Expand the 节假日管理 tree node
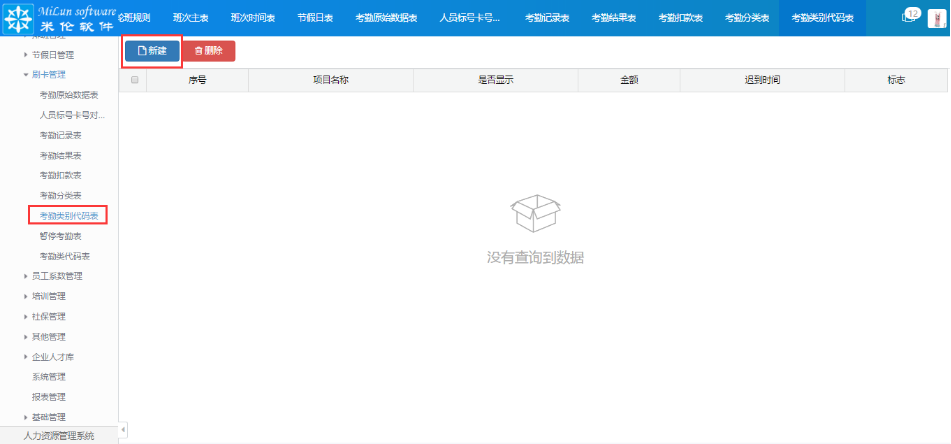951x444 pixels. tap(26, 54)
